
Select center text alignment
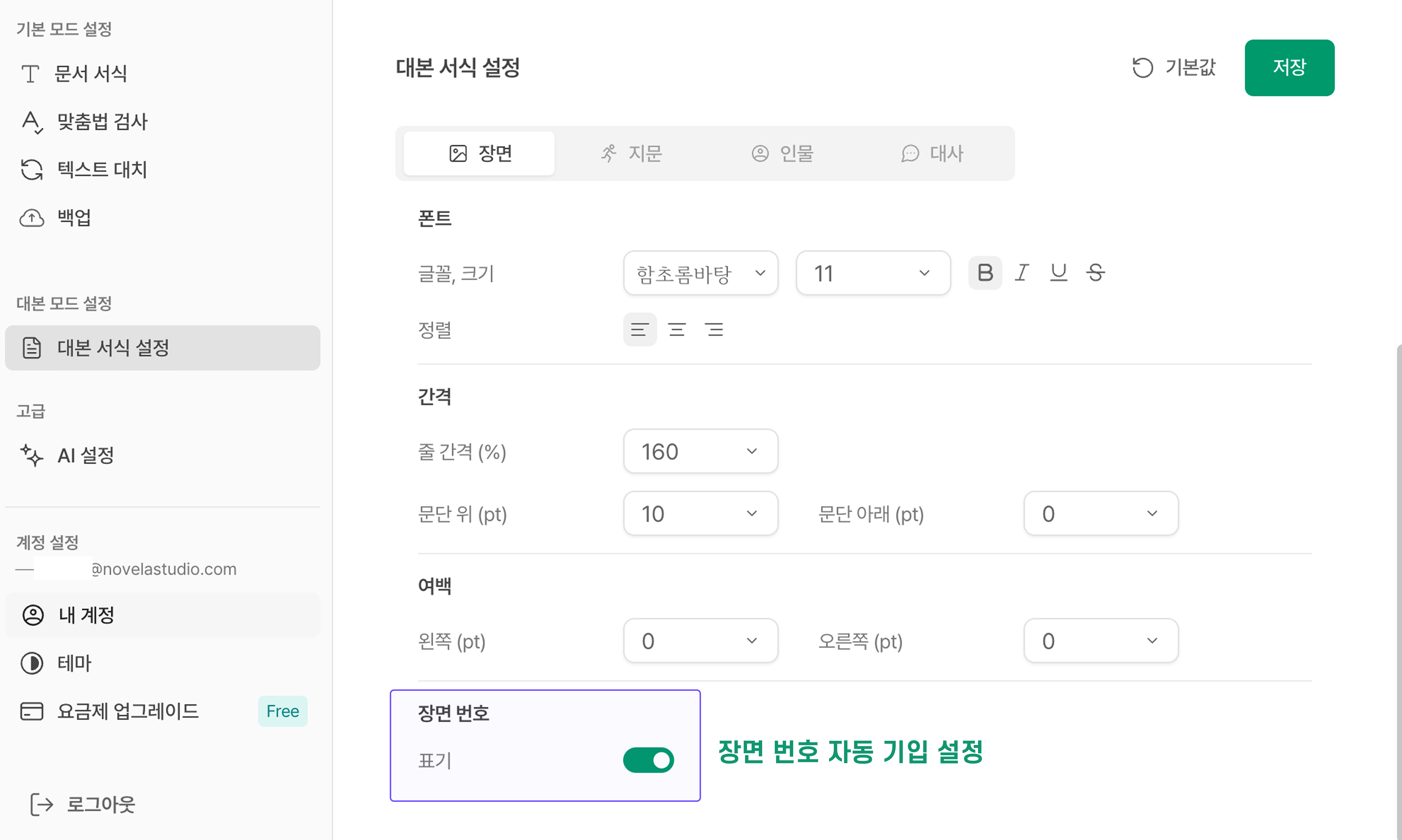[x=677, y=329]
